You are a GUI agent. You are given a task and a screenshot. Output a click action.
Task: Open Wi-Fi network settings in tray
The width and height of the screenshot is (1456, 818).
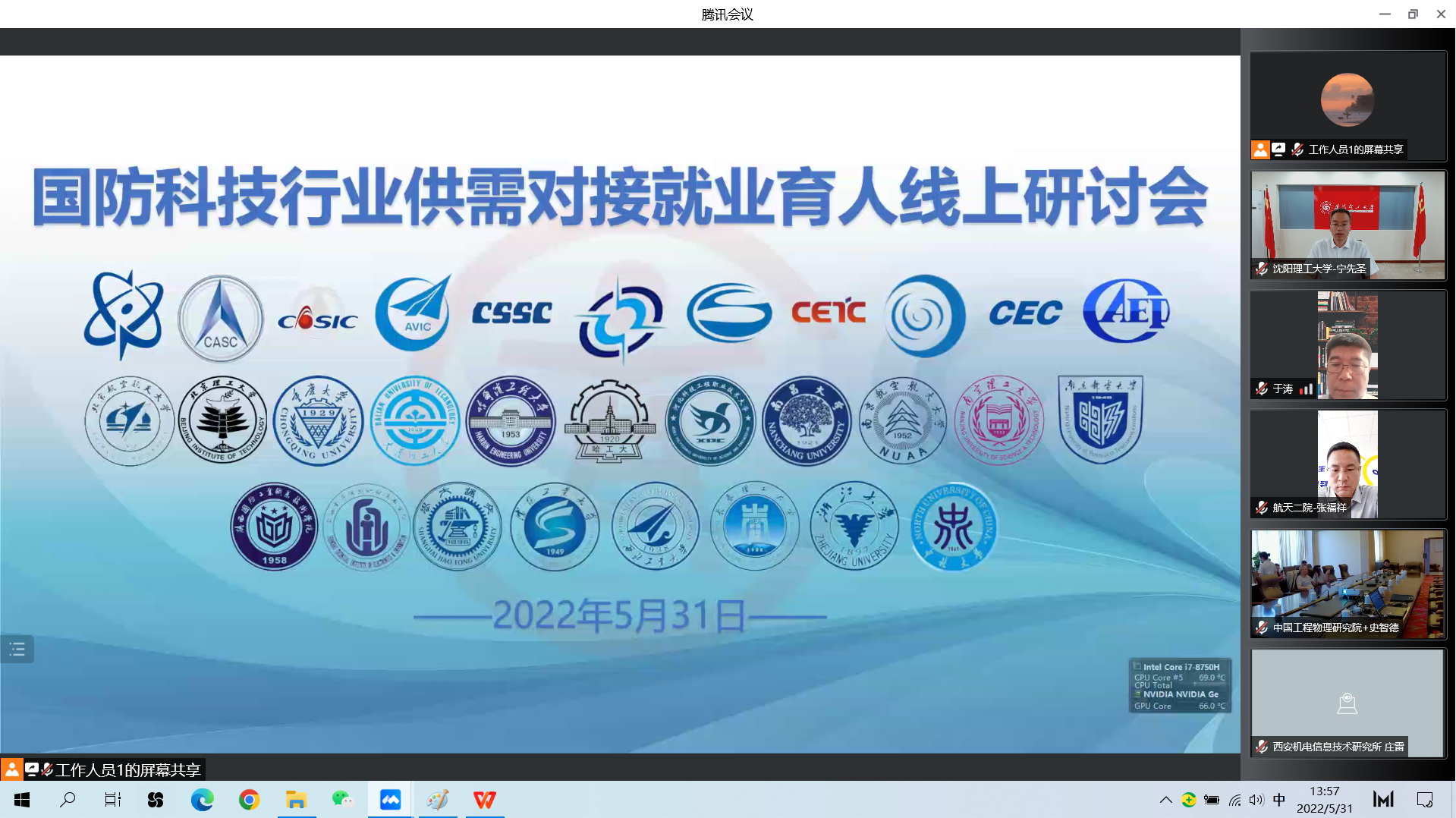(x=1234, y=800)
